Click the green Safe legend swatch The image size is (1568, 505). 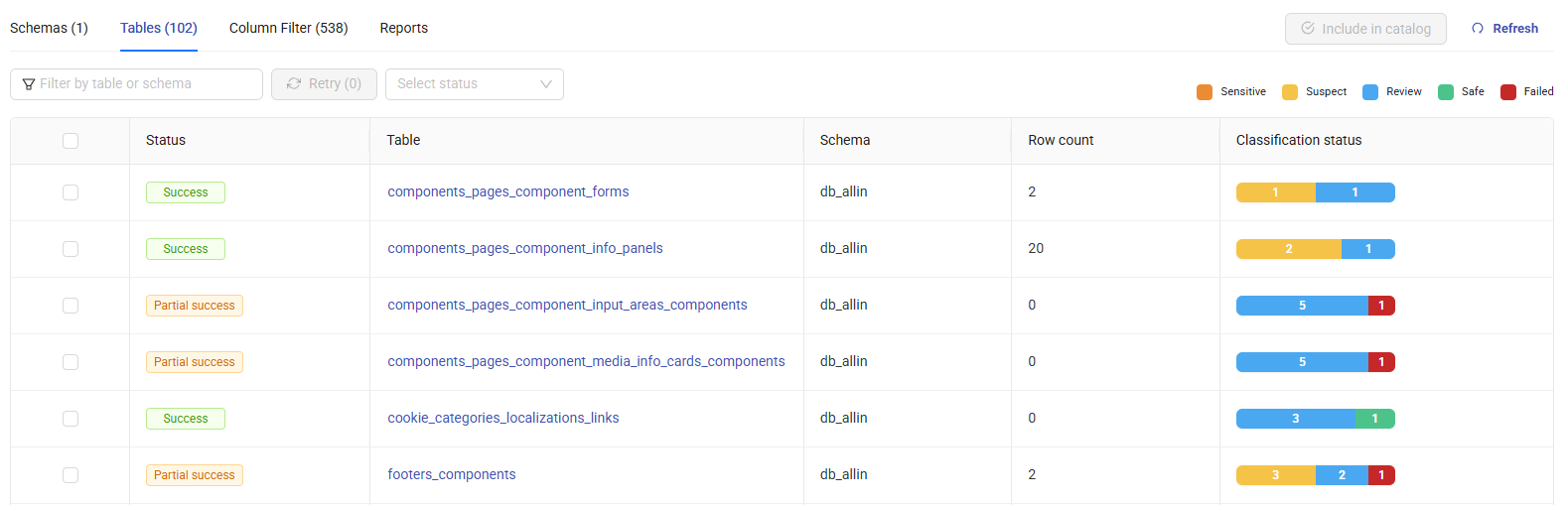coord(1446,92)
